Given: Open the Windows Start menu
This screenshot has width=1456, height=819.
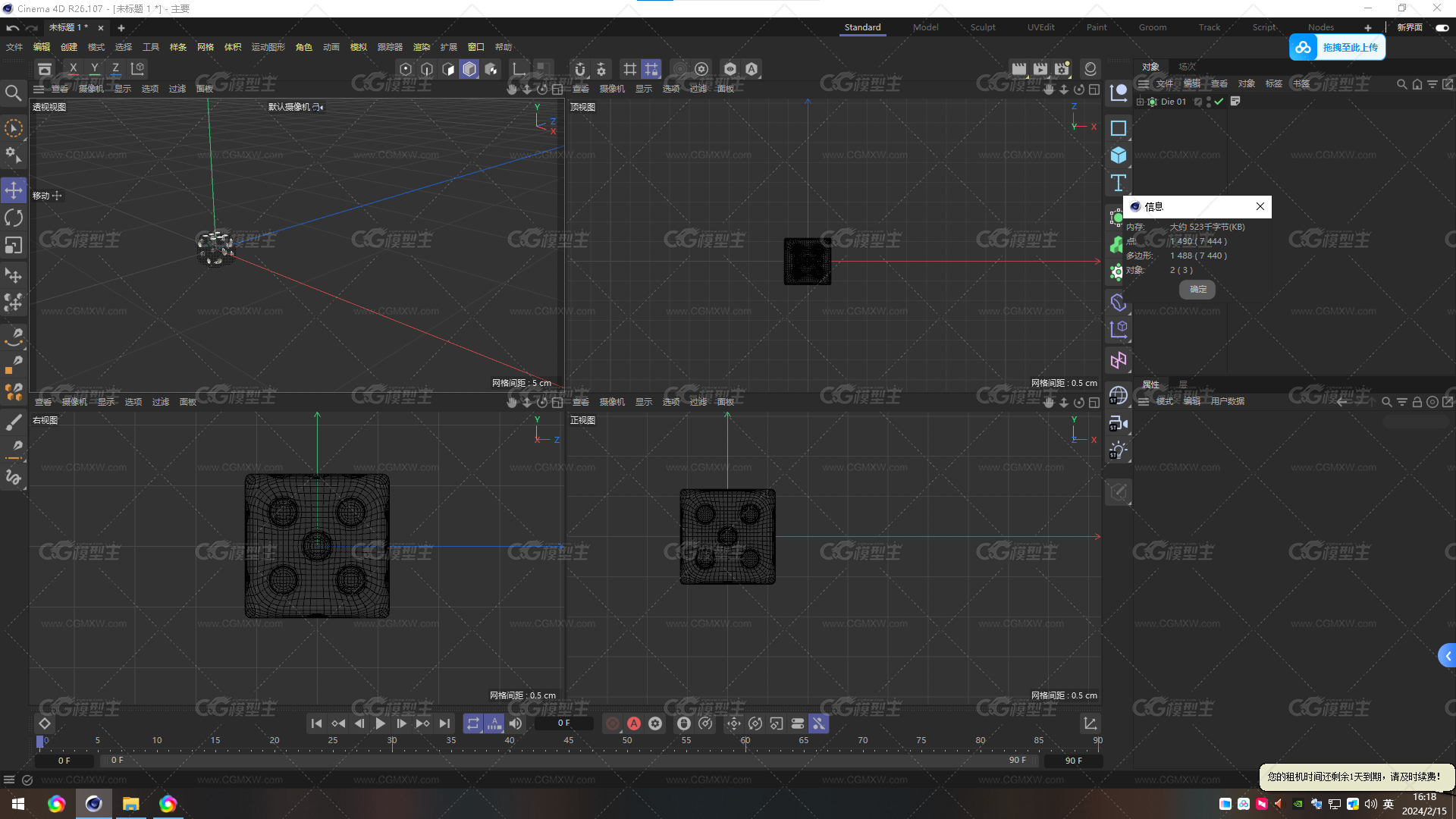Looking at the screenshot, I should [x=18, y=804].
